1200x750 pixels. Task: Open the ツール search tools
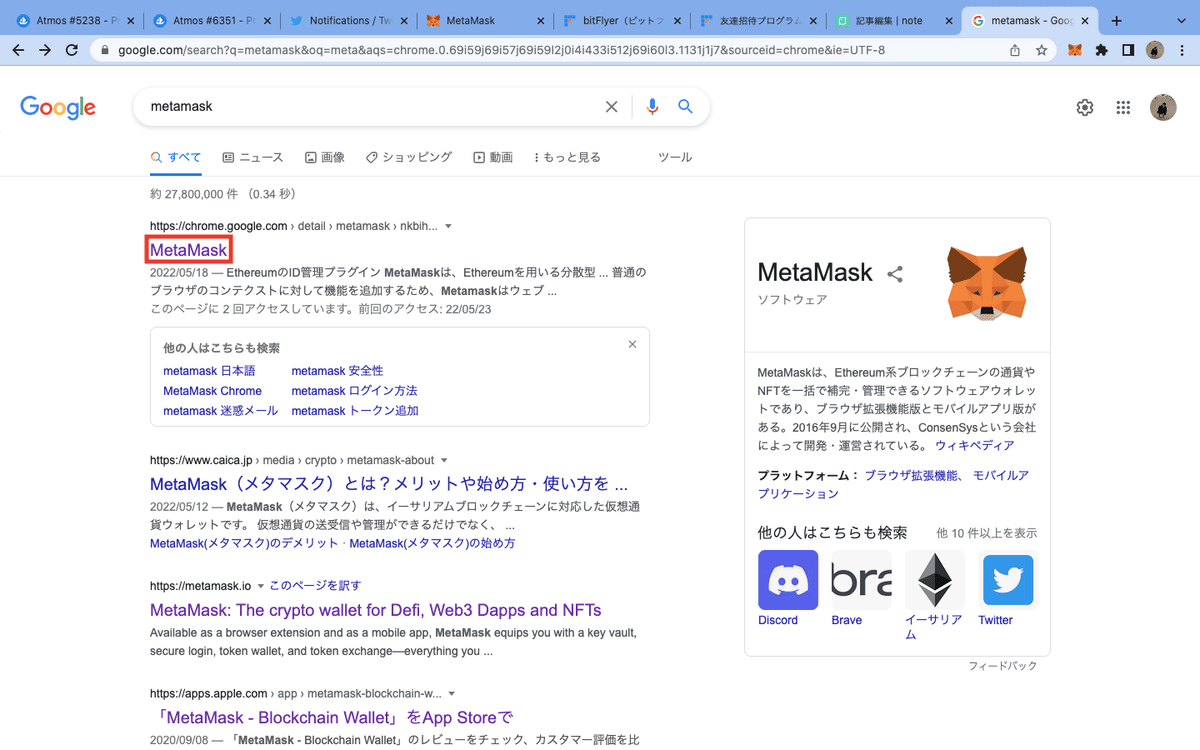[675, 157]
